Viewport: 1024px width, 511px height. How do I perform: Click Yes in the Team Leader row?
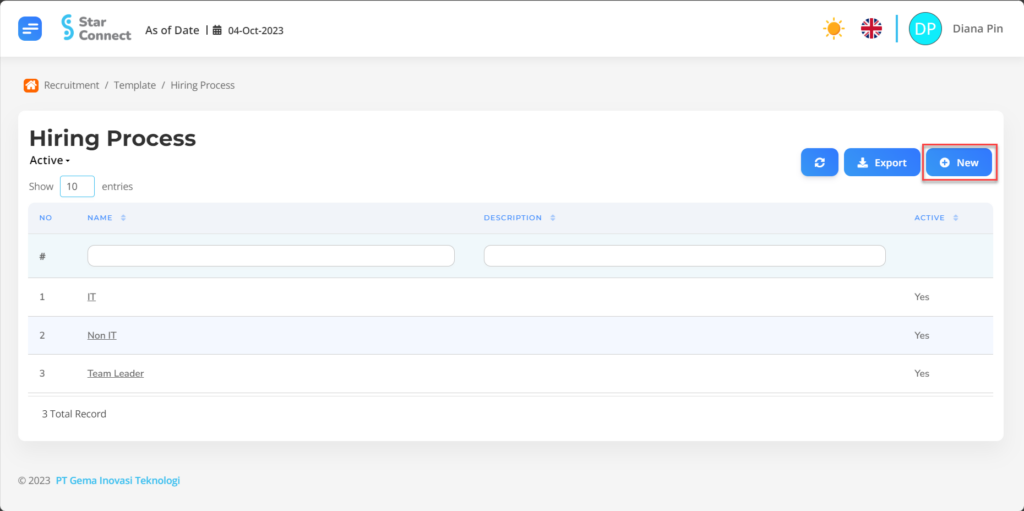pos(921,374)
